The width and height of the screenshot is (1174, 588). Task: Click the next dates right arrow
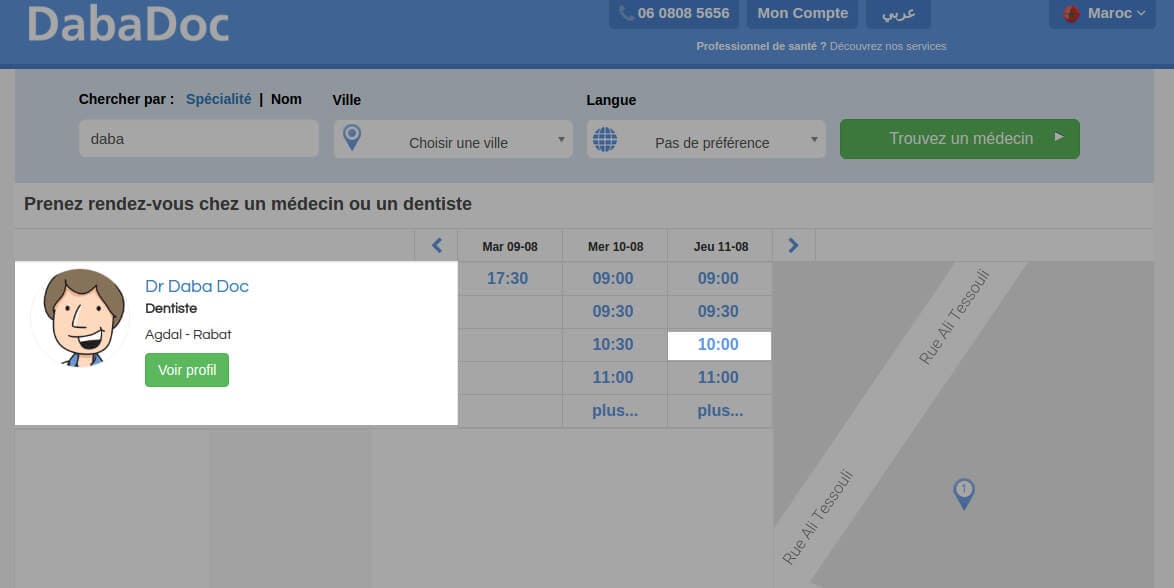pos(794,246)
